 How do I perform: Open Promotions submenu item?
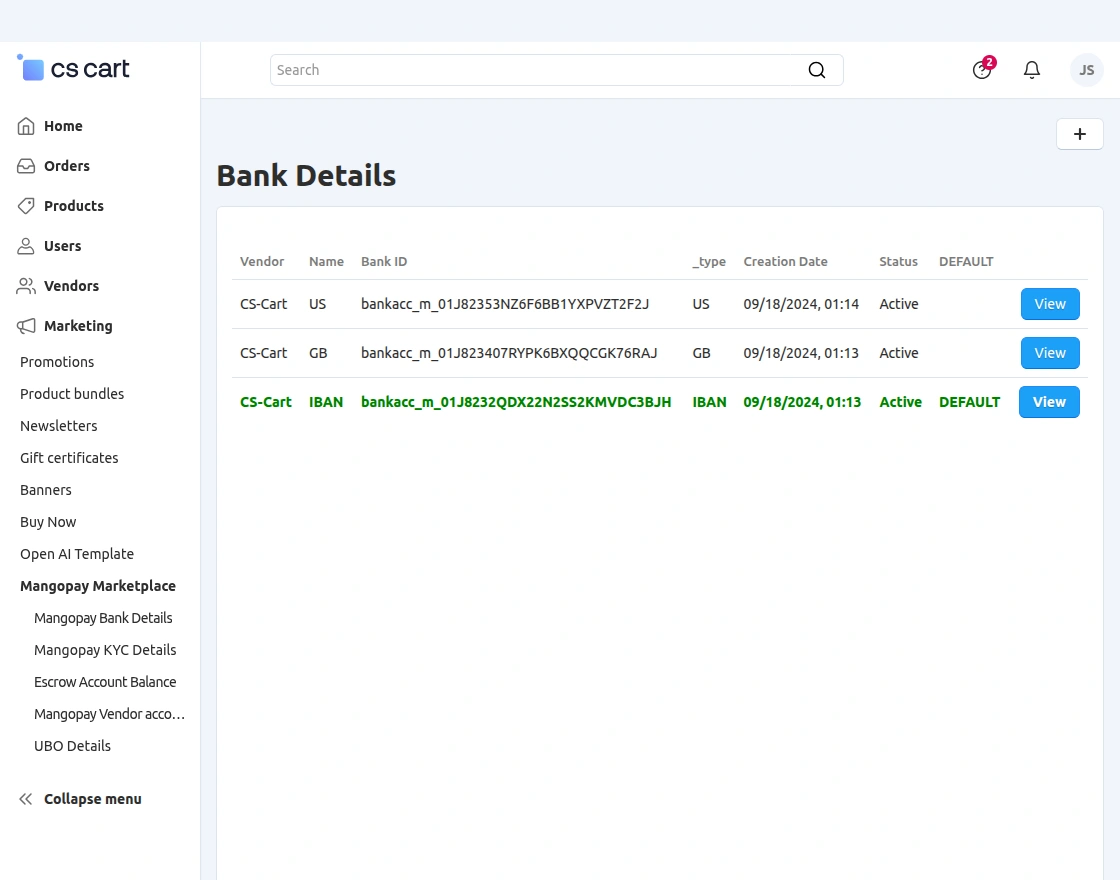tap(56, 361)
